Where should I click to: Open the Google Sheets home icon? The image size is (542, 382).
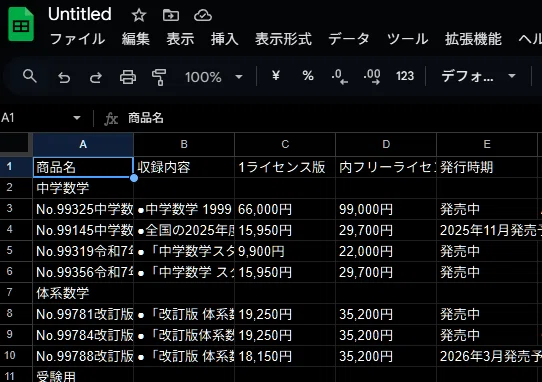click(x=21, y=25)
